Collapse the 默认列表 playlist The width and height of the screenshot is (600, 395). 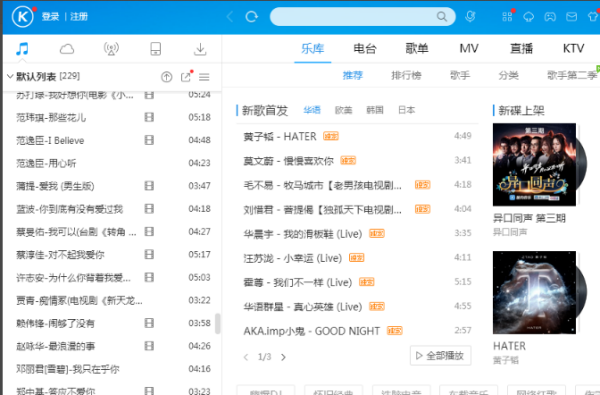tap(10, 77)
